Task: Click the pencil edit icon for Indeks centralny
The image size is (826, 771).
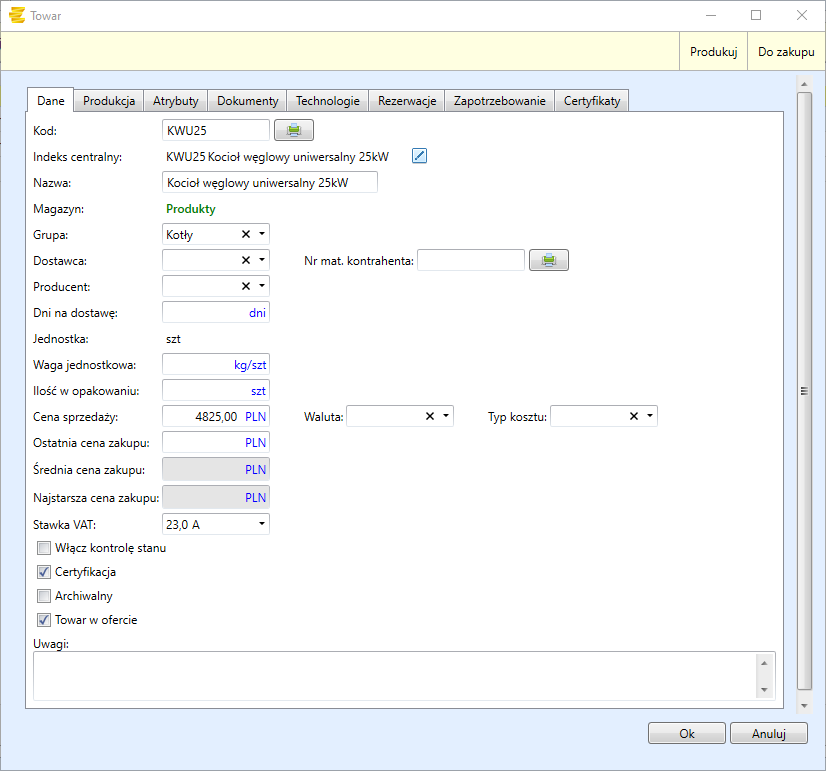Action: 420,156
